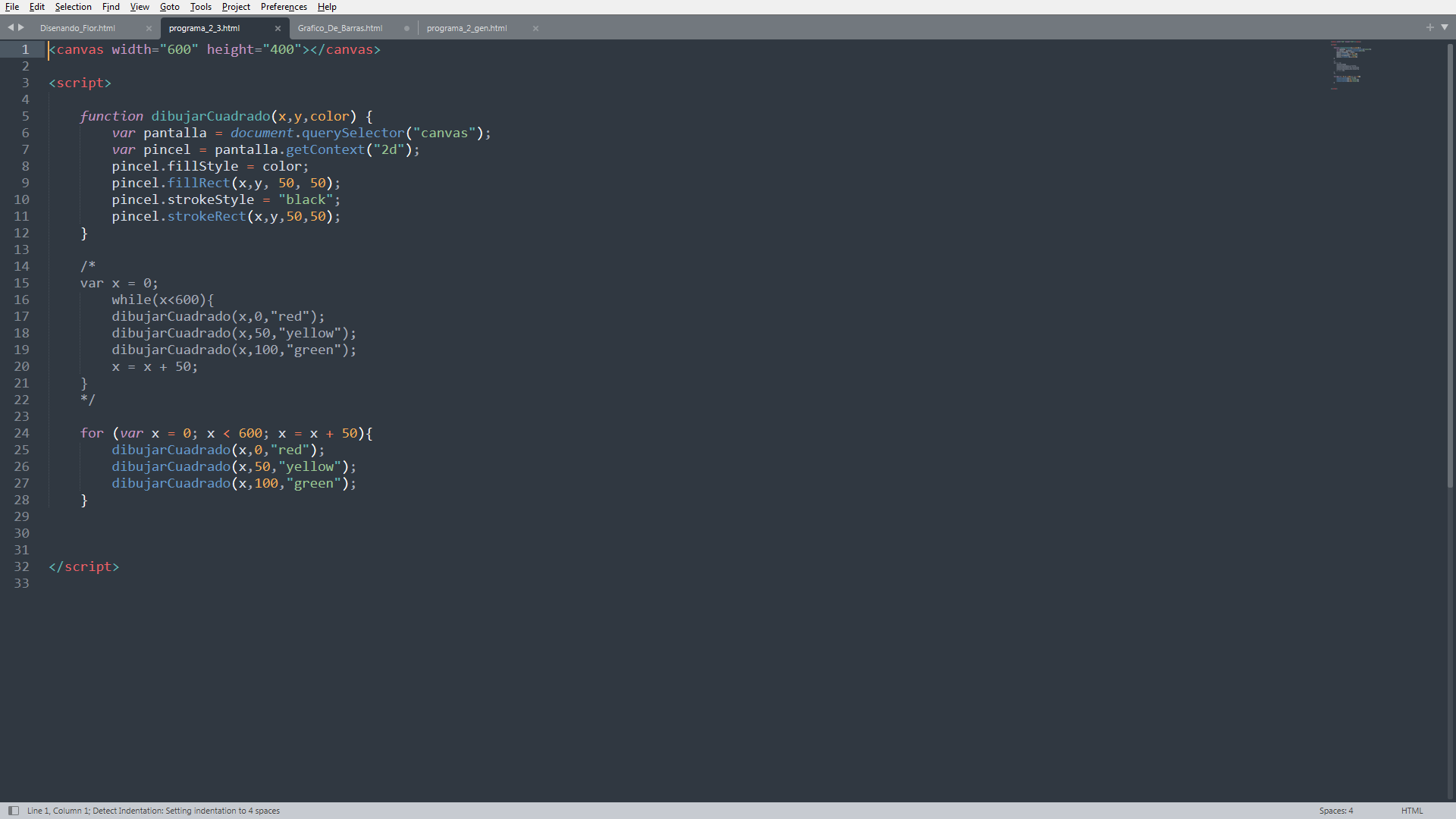
Task: Click the minimap code preview
Action: pyautogui.click(x=1350, y=65)
